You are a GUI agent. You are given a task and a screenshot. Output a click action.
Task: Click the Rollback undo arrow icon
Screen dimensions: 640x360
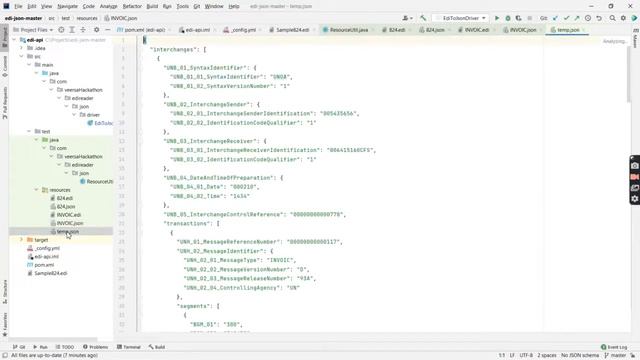(x=599, y=18)
